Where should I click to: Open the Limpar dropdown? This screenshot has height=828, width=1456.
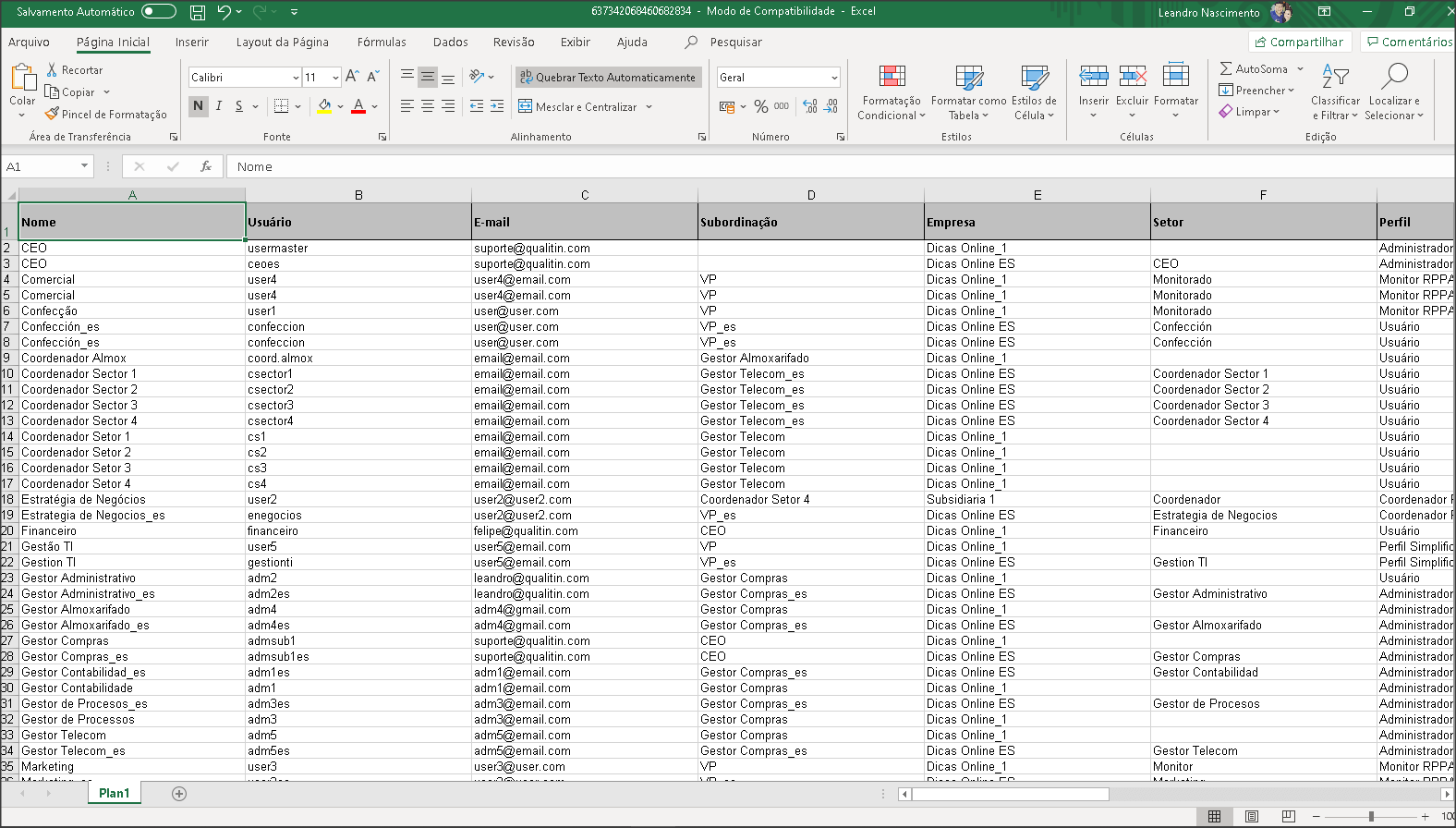pyautogui.click(x=1250, y=112)
